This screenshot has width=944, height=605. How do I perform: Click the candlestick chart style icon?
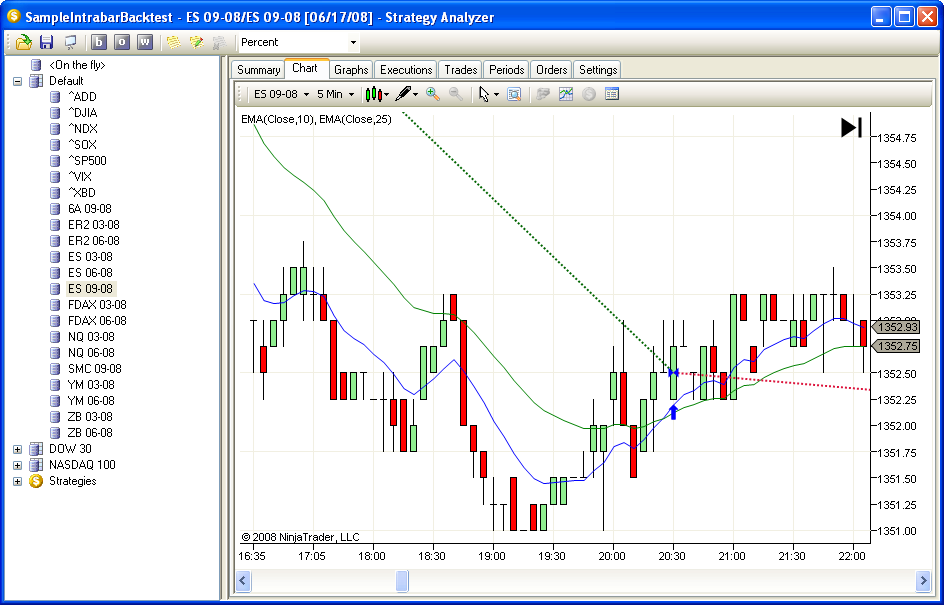373,94
